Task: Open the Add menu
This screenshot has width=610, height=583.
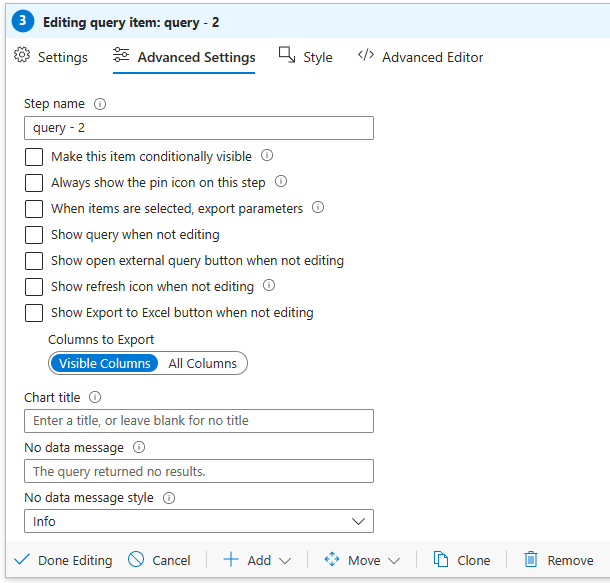Action: pyautogui.click(x=257, y=560)
